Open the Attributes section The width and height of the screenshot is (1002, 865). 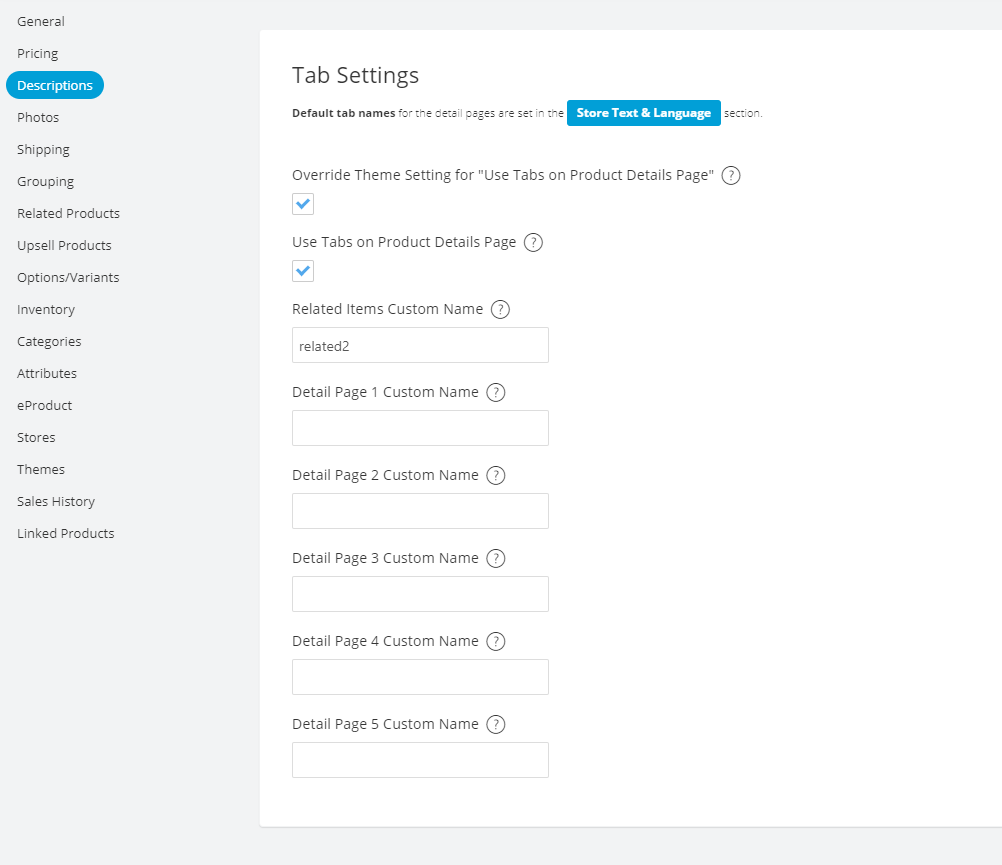point(47,373)
